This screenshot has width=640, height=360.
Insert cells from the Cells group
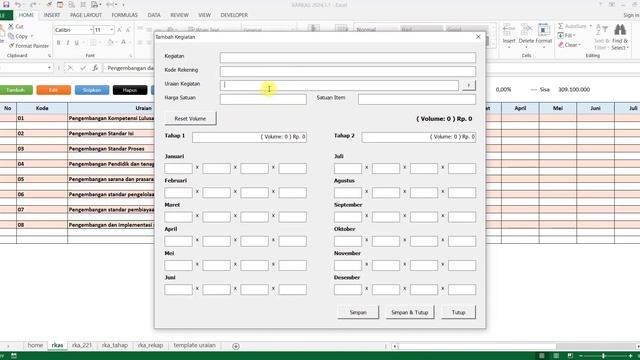click(x=509, y=36)
